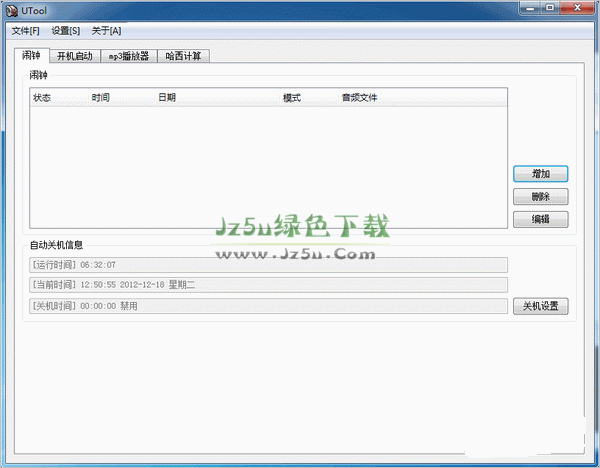Close the UTool window
The image size is (600, 468).
tap(577, 8)
